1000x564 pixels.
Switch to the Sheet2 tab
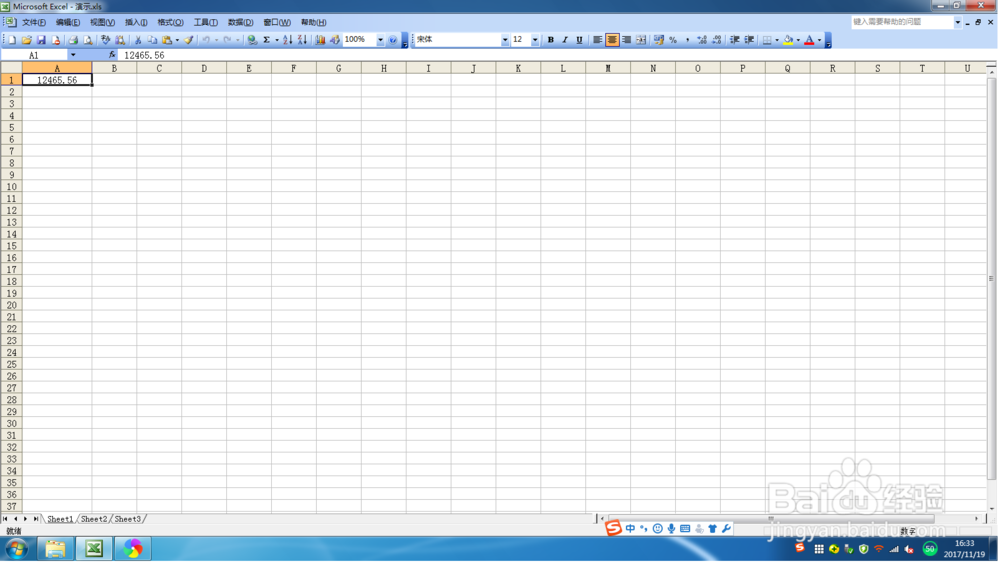coord(94,520)
